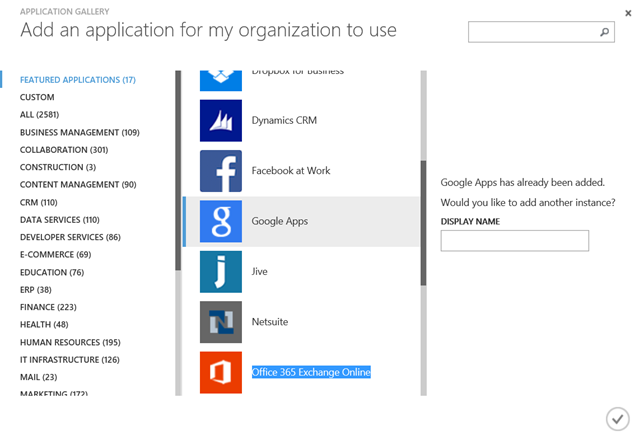Click the Jive app icon
The height and width of the screenshot is (440, 639).
pos(220,272)
